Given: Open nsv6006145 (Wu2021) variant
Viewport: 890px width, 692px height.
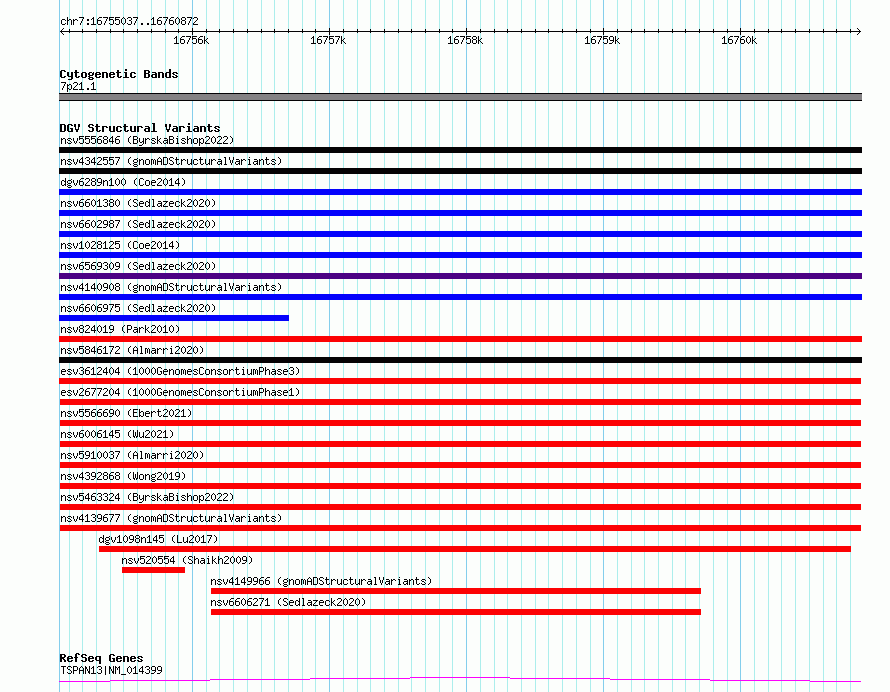Looking at the screenshot, I should [x=117, y=434].
